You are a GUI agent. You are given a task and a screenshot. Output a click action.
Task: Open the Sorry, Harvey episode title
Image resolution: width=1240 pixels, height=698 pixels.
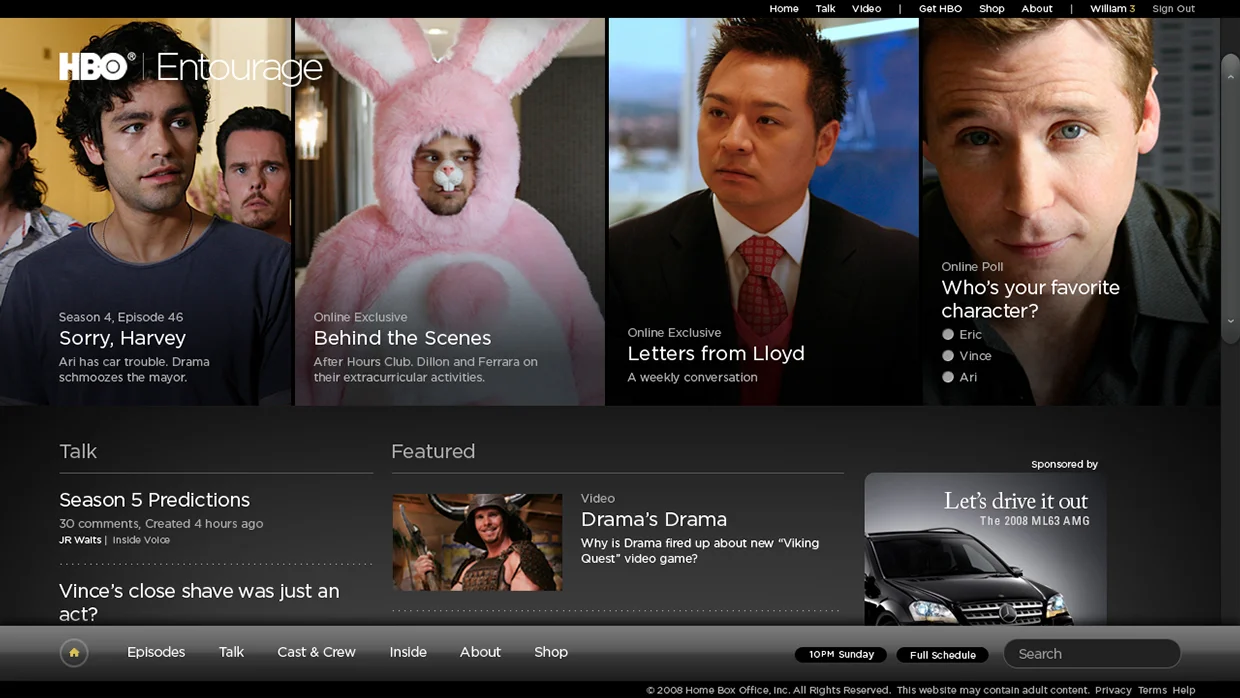(122, 338)
